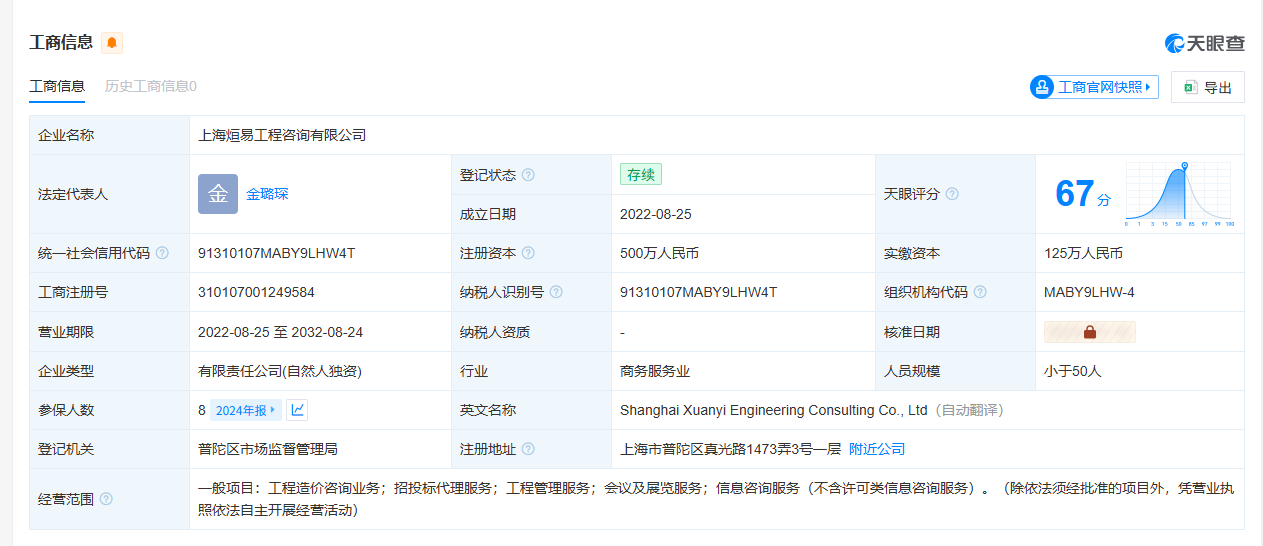Click the help icon beside 组织机构代码
This screenshot has width=1263, height=546.
coord(980,292)
